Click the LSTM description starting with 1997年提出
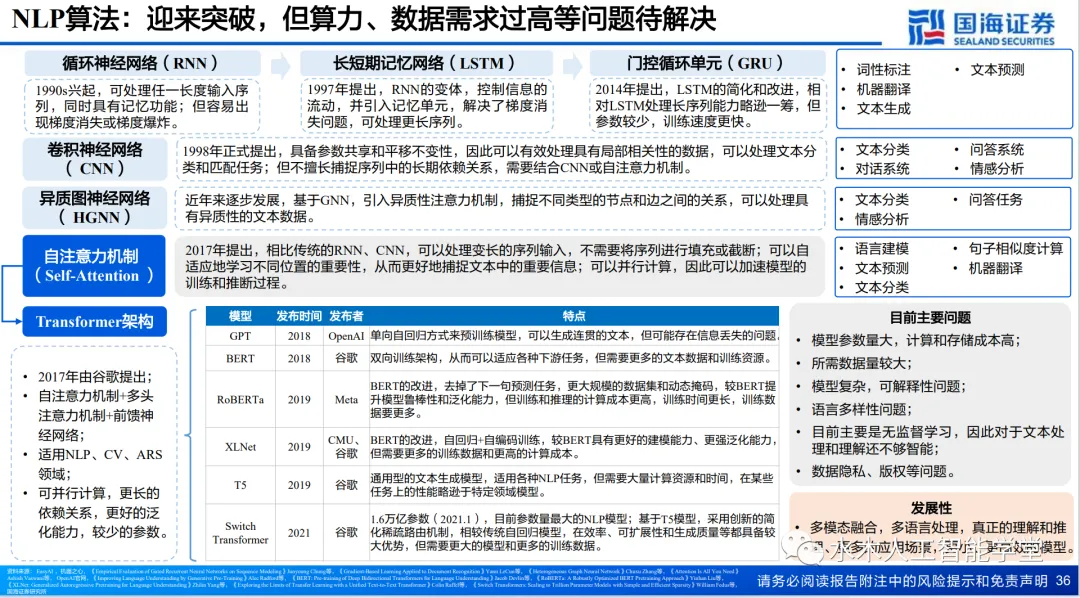This screenshot has height=598, width=1080. pyautogui.click(x=427, y=106)
